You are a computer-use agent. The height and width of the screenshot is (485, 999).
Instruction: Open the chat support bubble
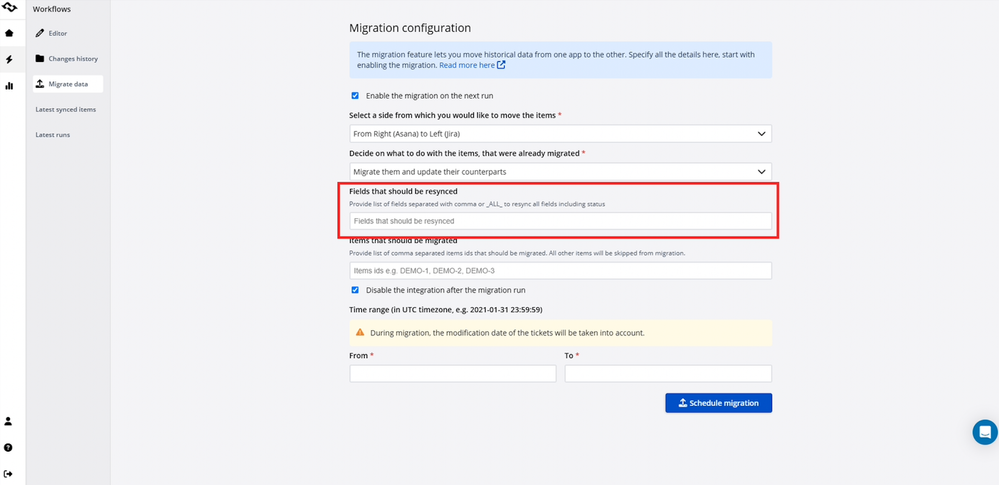pos(984,432)
